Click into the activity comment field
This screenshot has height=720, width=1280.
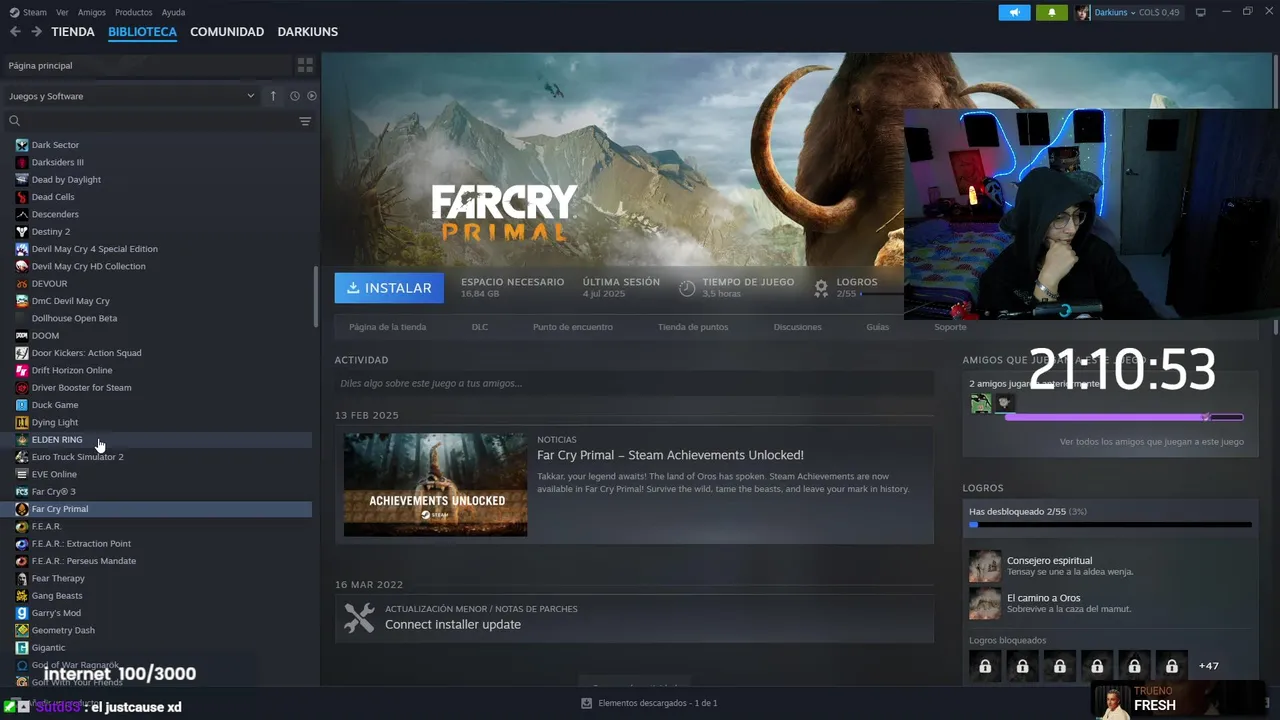[x=634, y=383]
